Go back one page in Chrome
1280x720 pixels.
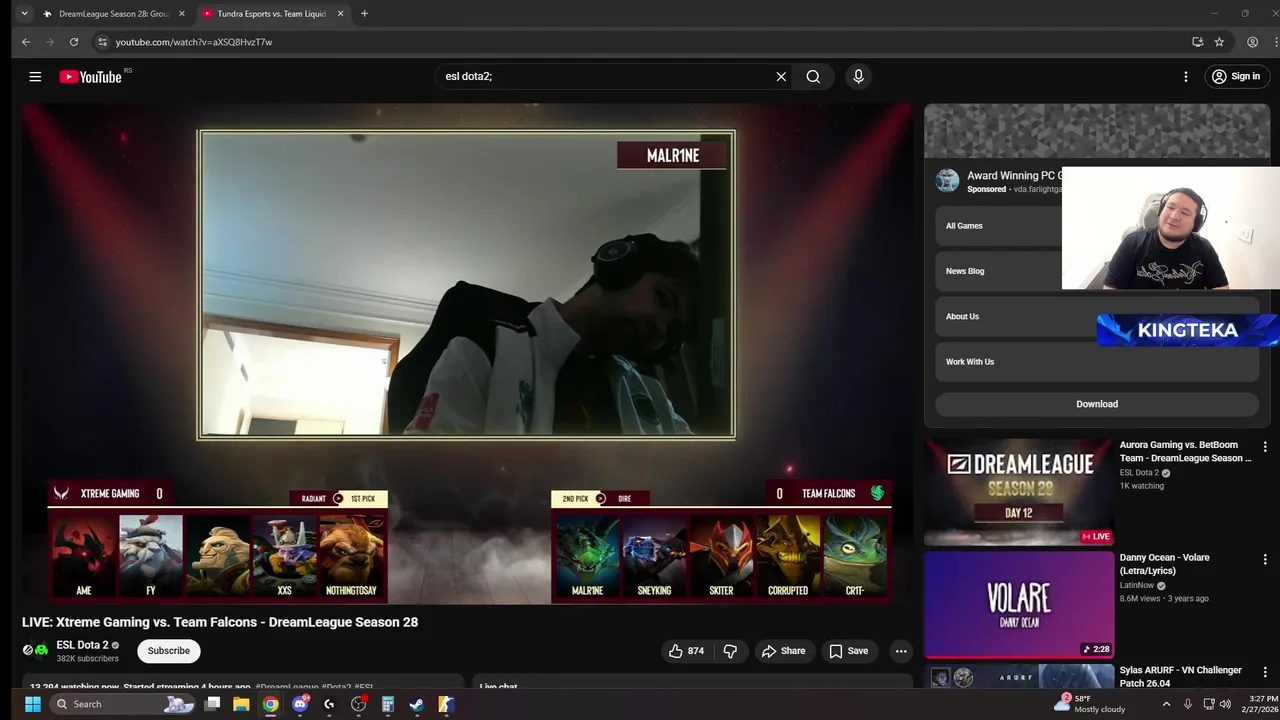click(x=26, y=42)
